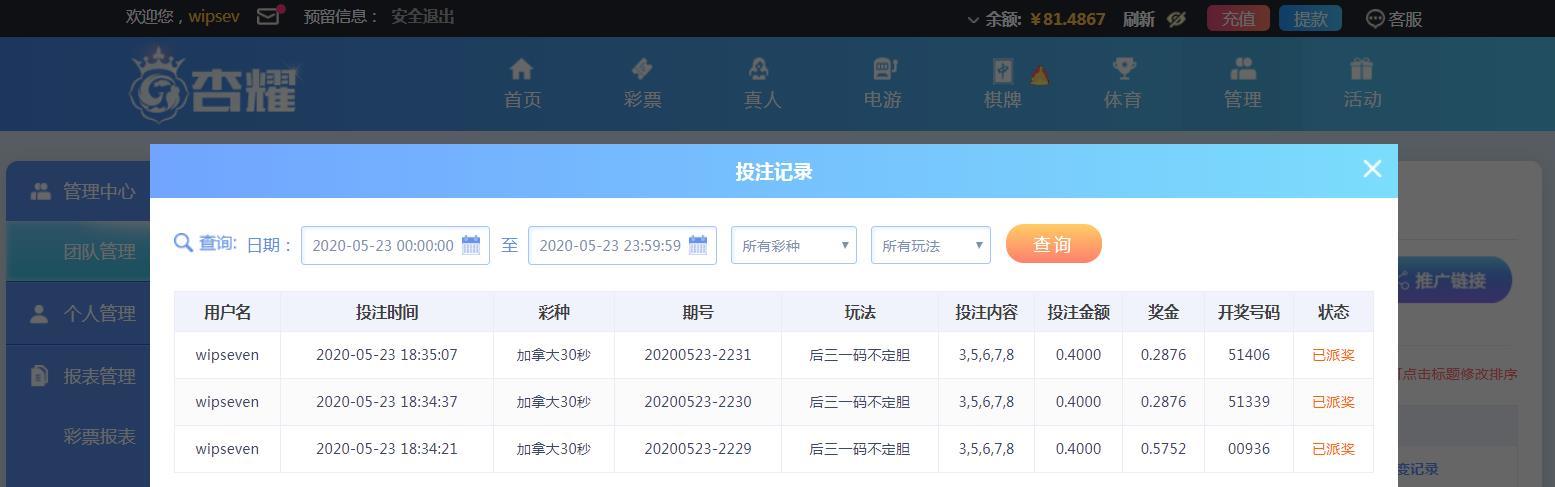Toggle balance visibility eye icon
The image size is (1555, 487).
pyautogui.click(x=1176, y=19)
